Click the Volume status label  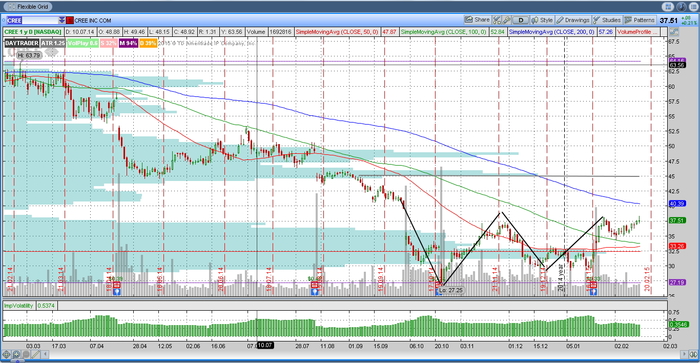pos(256,32)
